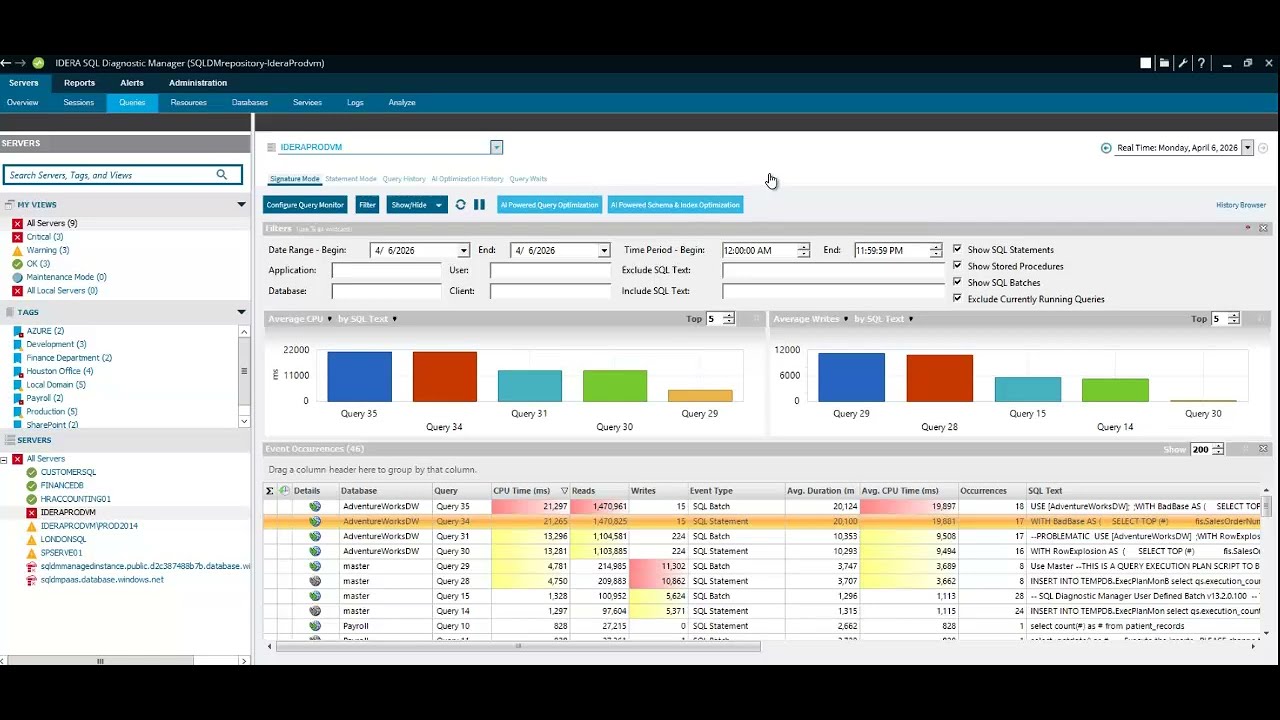Image resolution: width=1280 pixels, height=720 pixels.
Task: Select LONDONSQL warning server
Action: (x=63, y=539)
